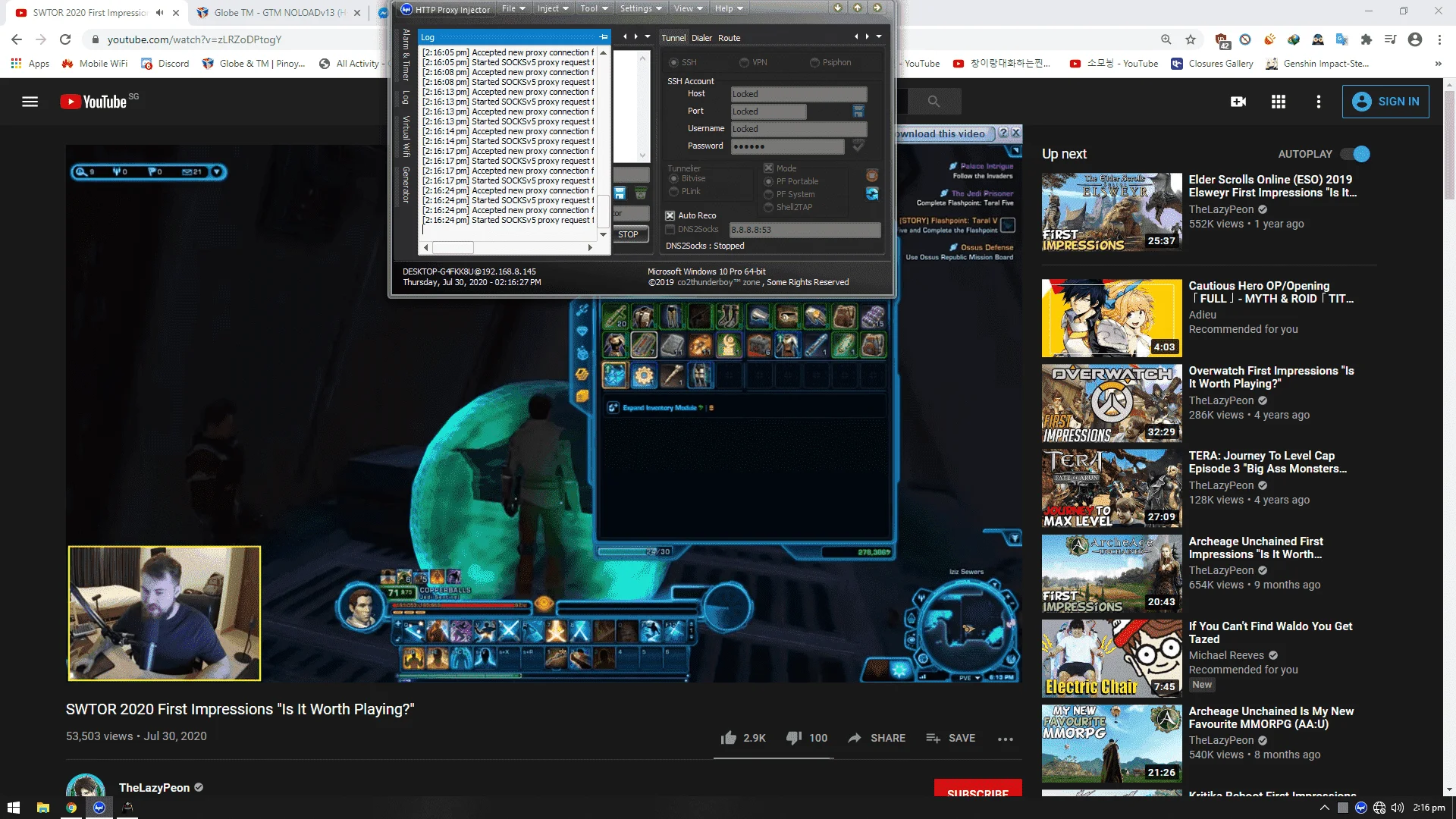Reload the page in Chrome
1456x819 pixels.
tap(65, 39)
